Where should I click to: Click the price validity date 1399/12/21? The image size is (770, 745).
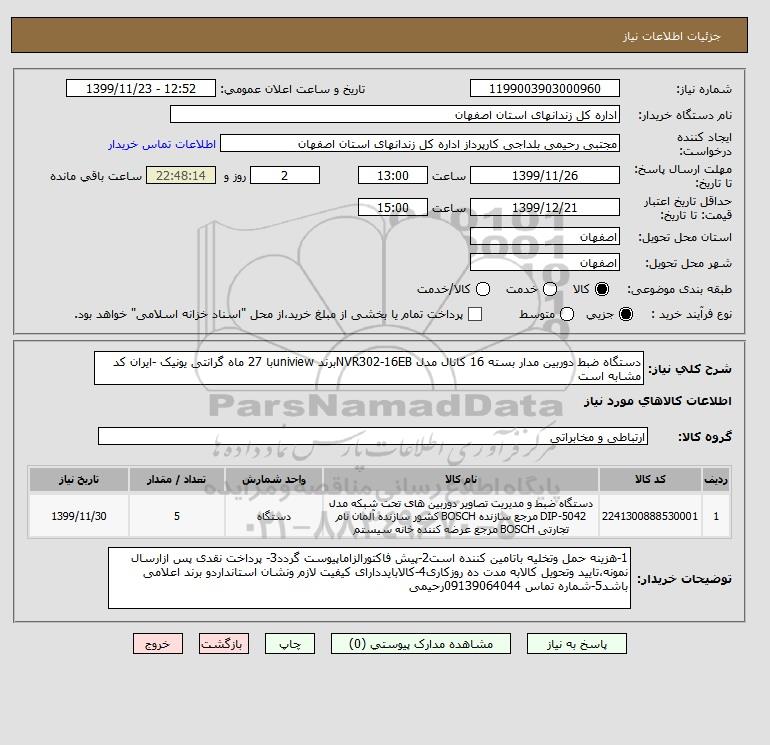(x=545, y=207)
